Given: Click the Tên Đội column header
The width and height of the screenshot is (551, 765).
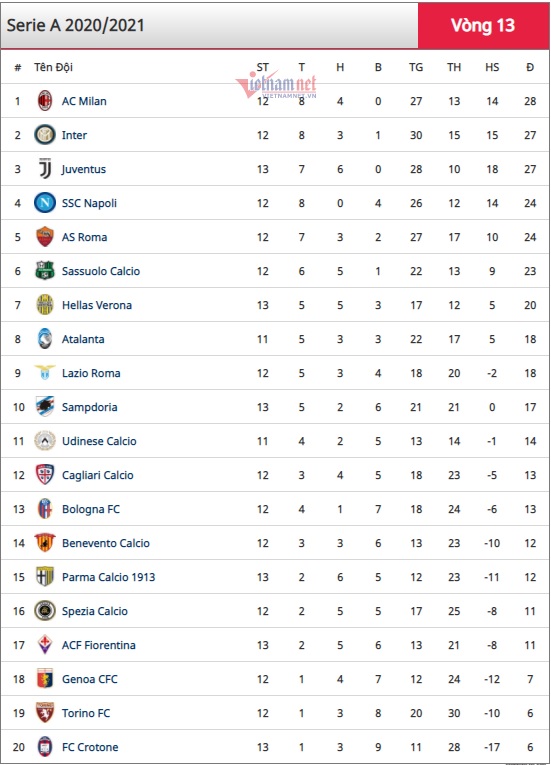Looking at the screenshot, I should (53, 67).
